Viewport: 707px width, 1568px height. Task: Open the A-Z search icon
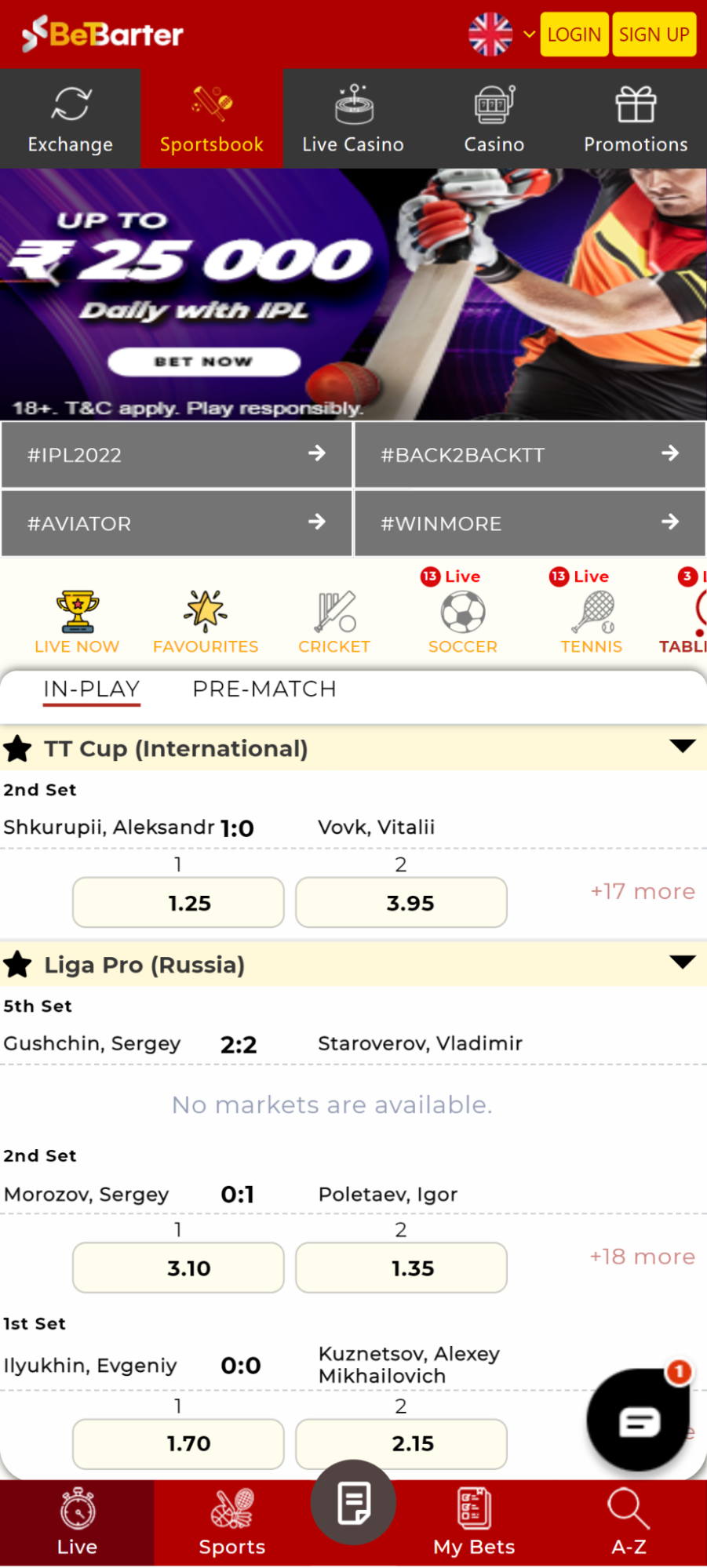[628, 1508]
